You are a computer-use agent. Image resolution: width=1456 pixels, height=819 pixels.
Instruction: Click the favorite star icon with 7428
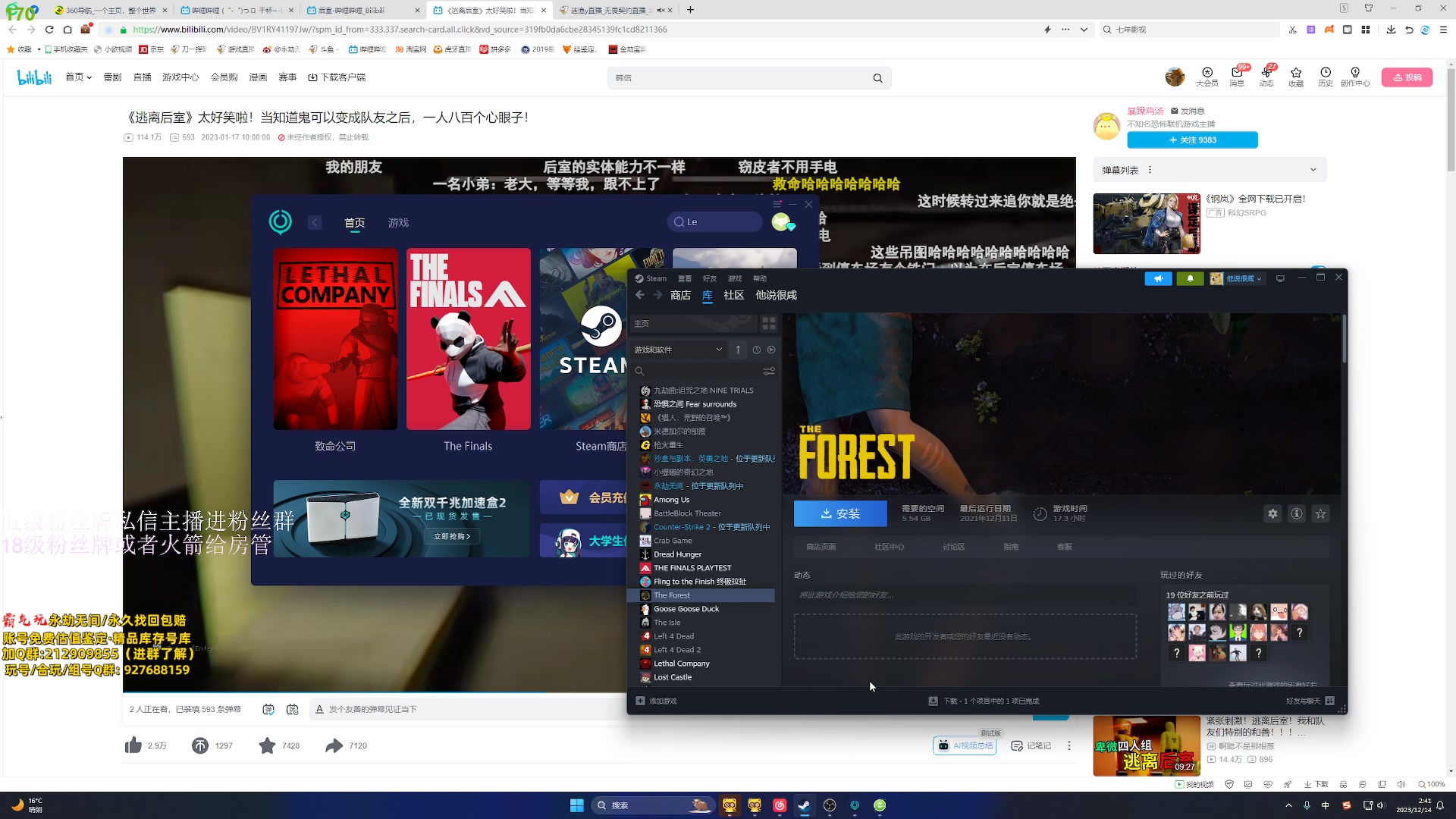[x=267, y=745]
